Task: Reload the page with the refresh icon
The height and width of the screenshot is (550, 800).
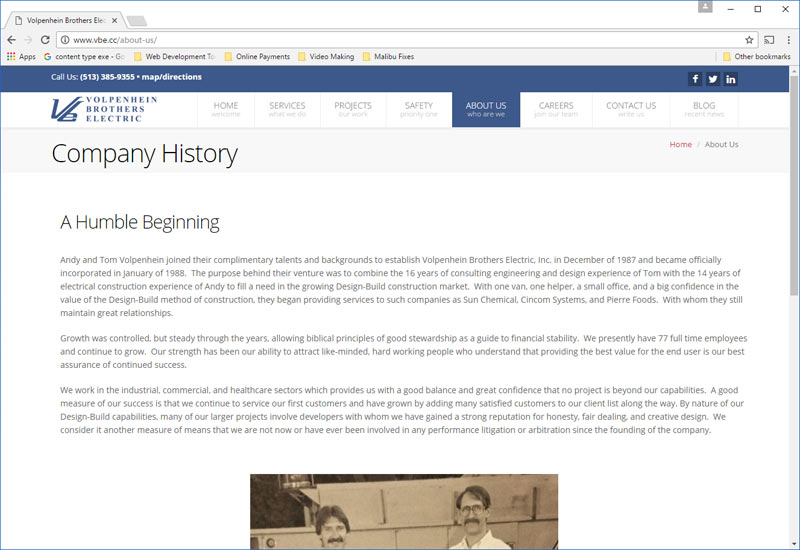Action: (x=45, y=40)
